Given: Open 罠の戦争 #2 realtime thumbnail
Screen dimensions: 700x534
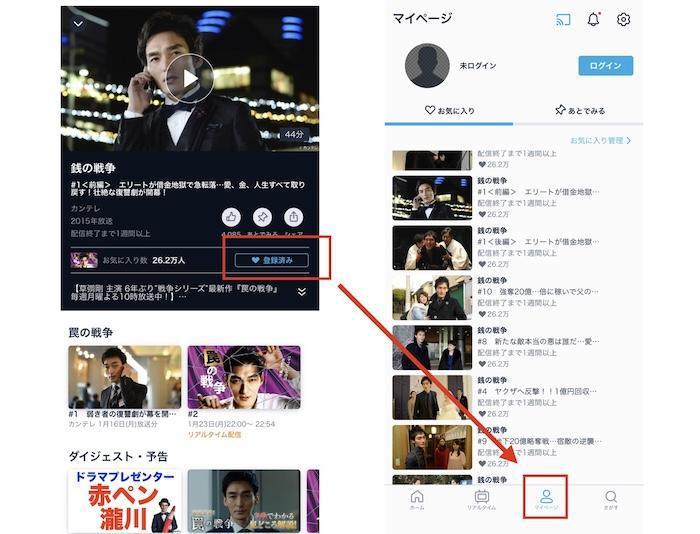Looking at the screenshot, I should 244,377.
